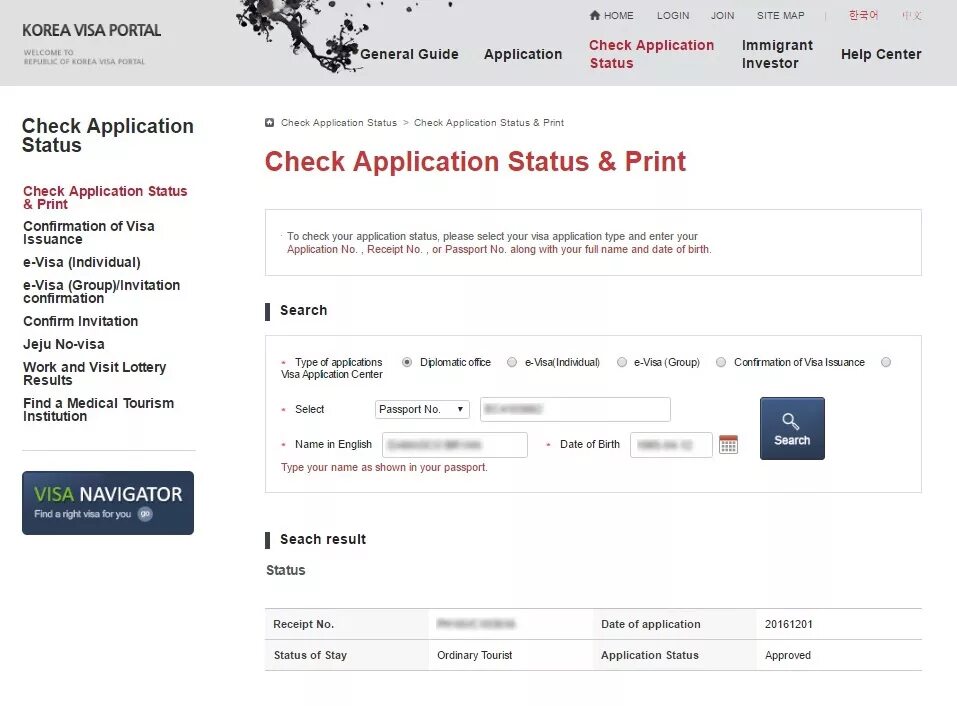Open Jeju No-visa in the sidebar
Image resolution: width=957 pixels, height=706 pixels.
pyautogui.click(x=63, y=343)
